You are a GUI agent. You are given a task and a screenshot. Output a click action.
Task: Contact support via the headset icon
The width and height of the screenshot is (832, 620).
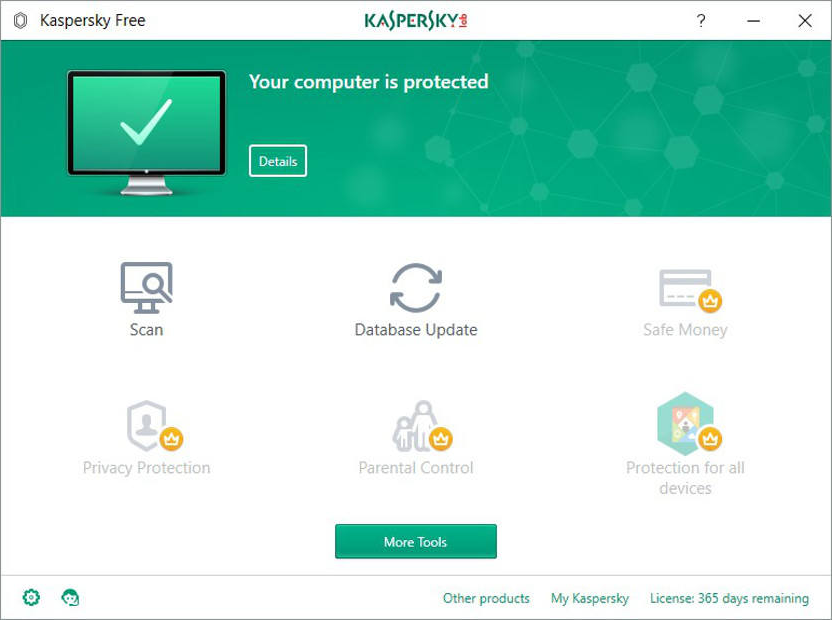[x=70, y=597]
